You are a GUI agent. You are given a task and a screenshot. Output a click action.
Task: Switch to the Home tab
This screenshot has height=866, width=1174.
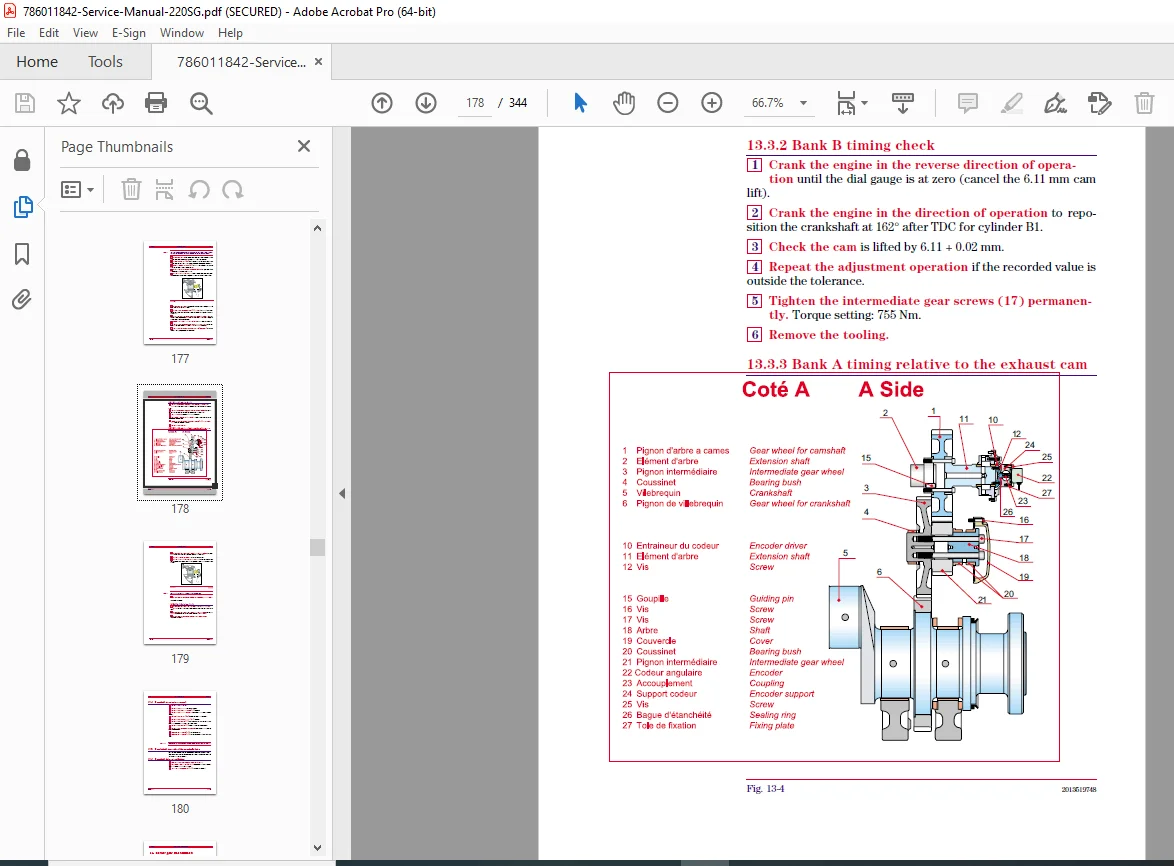pos(37,61)
